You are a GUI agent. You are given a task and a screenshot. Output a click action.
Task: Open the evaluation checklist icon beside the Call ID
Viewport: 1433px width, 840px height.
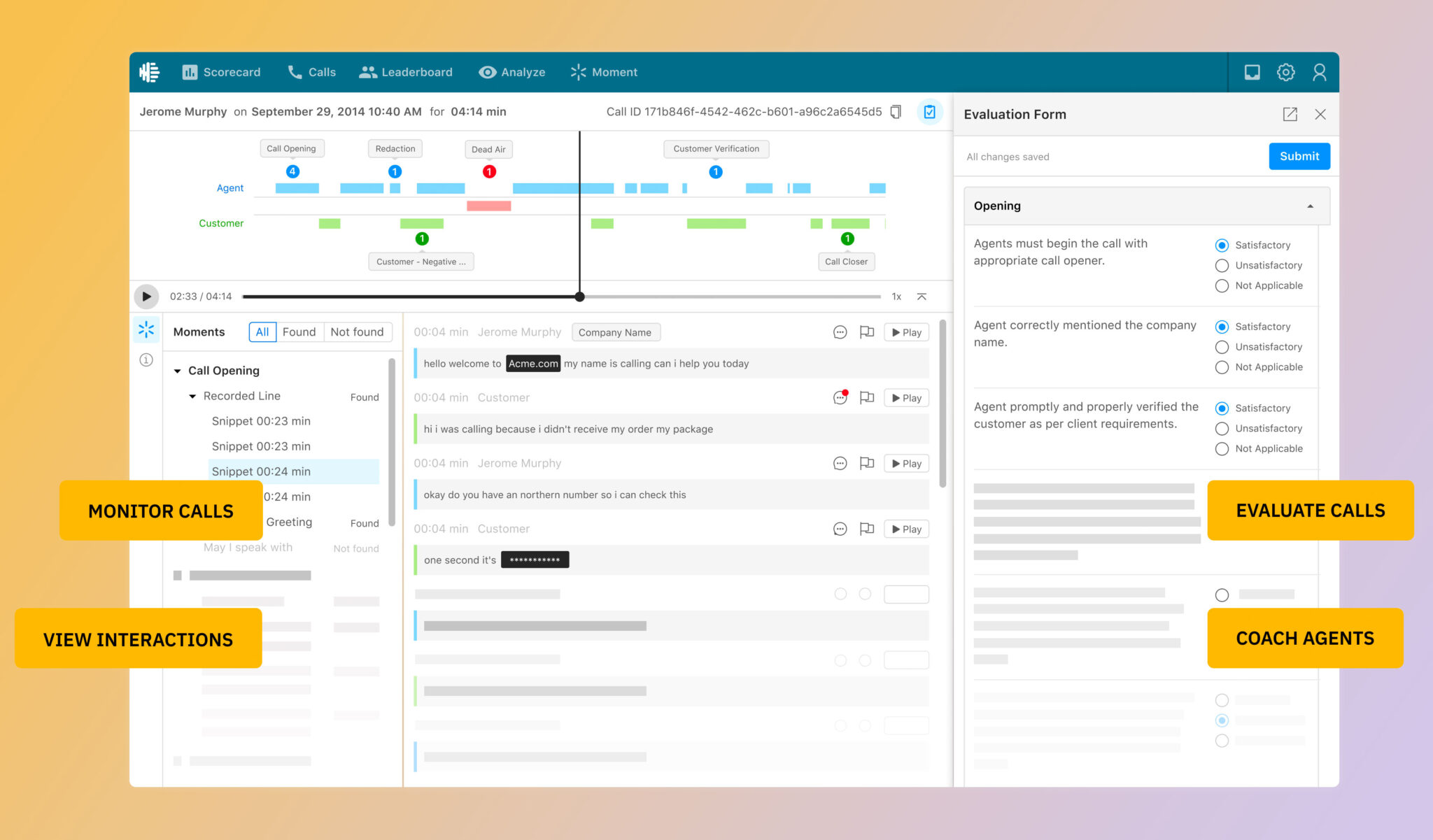(x=930, y=111)
